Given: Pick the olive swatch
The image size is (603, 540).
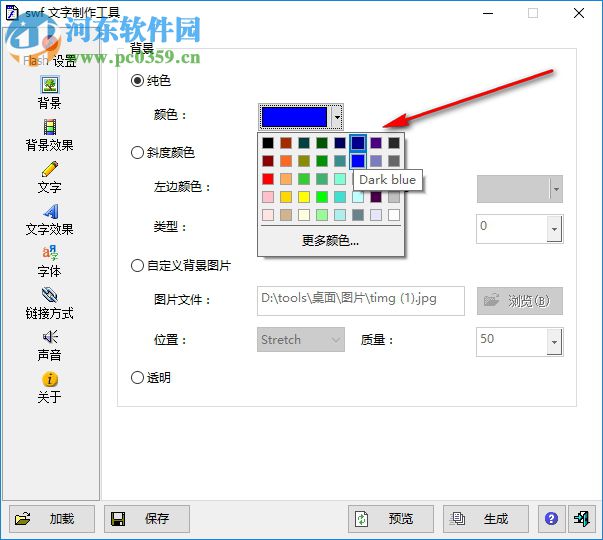Looking at the screenshot, I should click(304, 161).
